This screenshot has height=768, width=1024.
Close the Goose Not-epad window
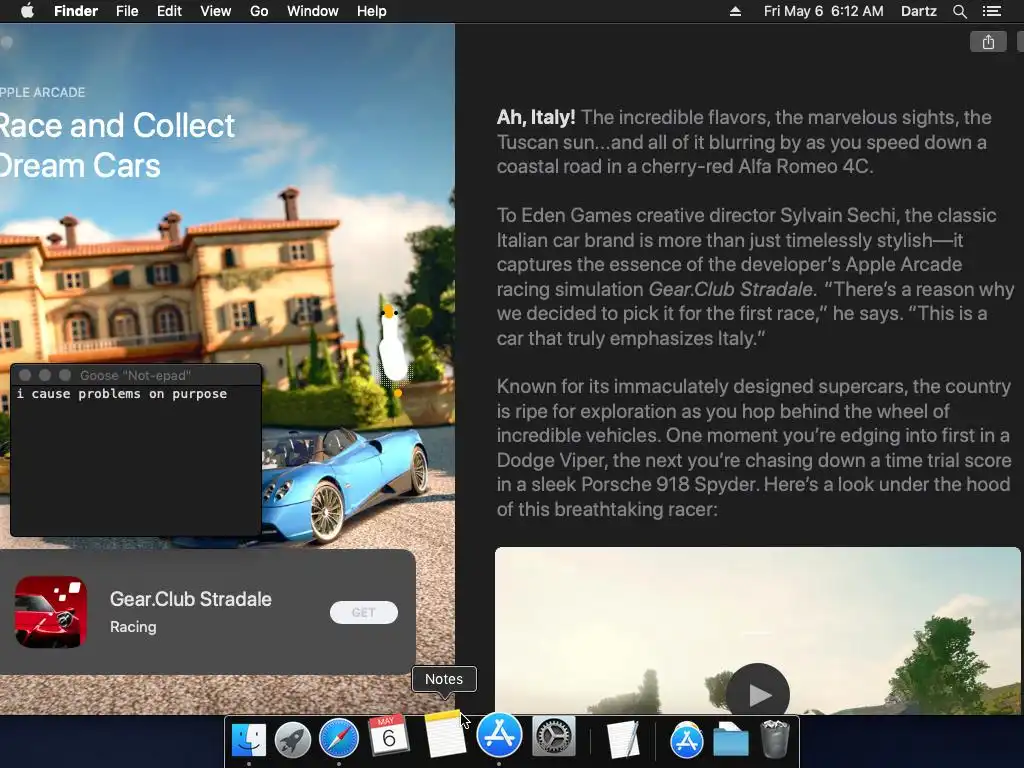[x=25, y=375]
